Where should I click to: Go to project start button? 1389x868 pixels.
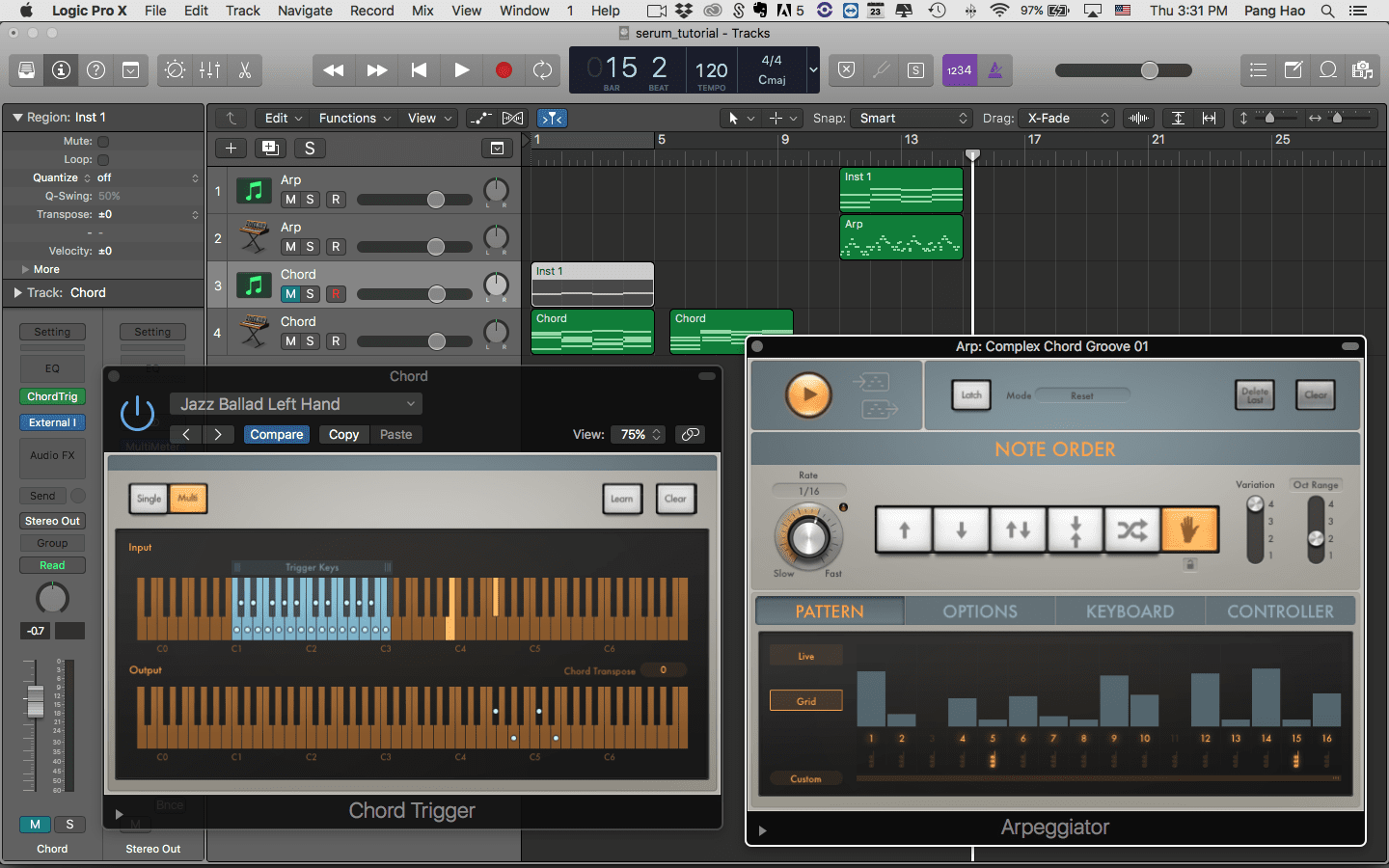(x=419, y=70)
